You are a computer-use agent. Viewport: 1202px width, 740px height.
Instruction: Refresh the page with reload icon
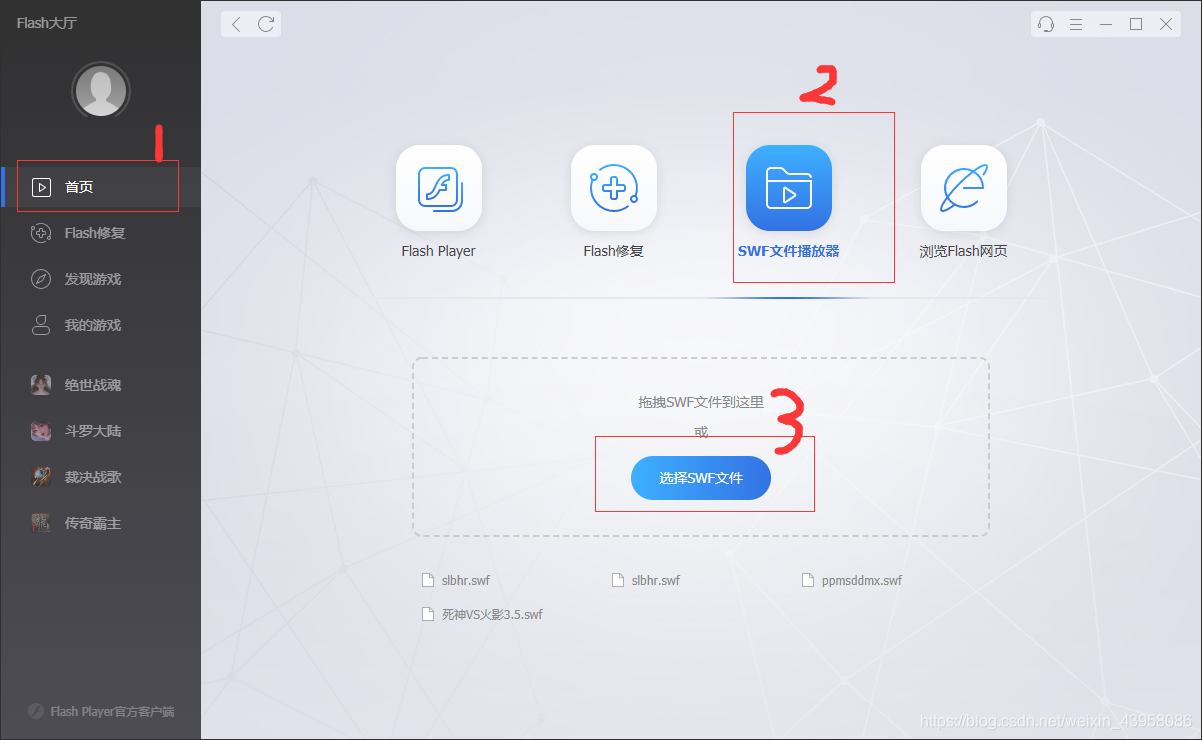(x=266, y=24)
